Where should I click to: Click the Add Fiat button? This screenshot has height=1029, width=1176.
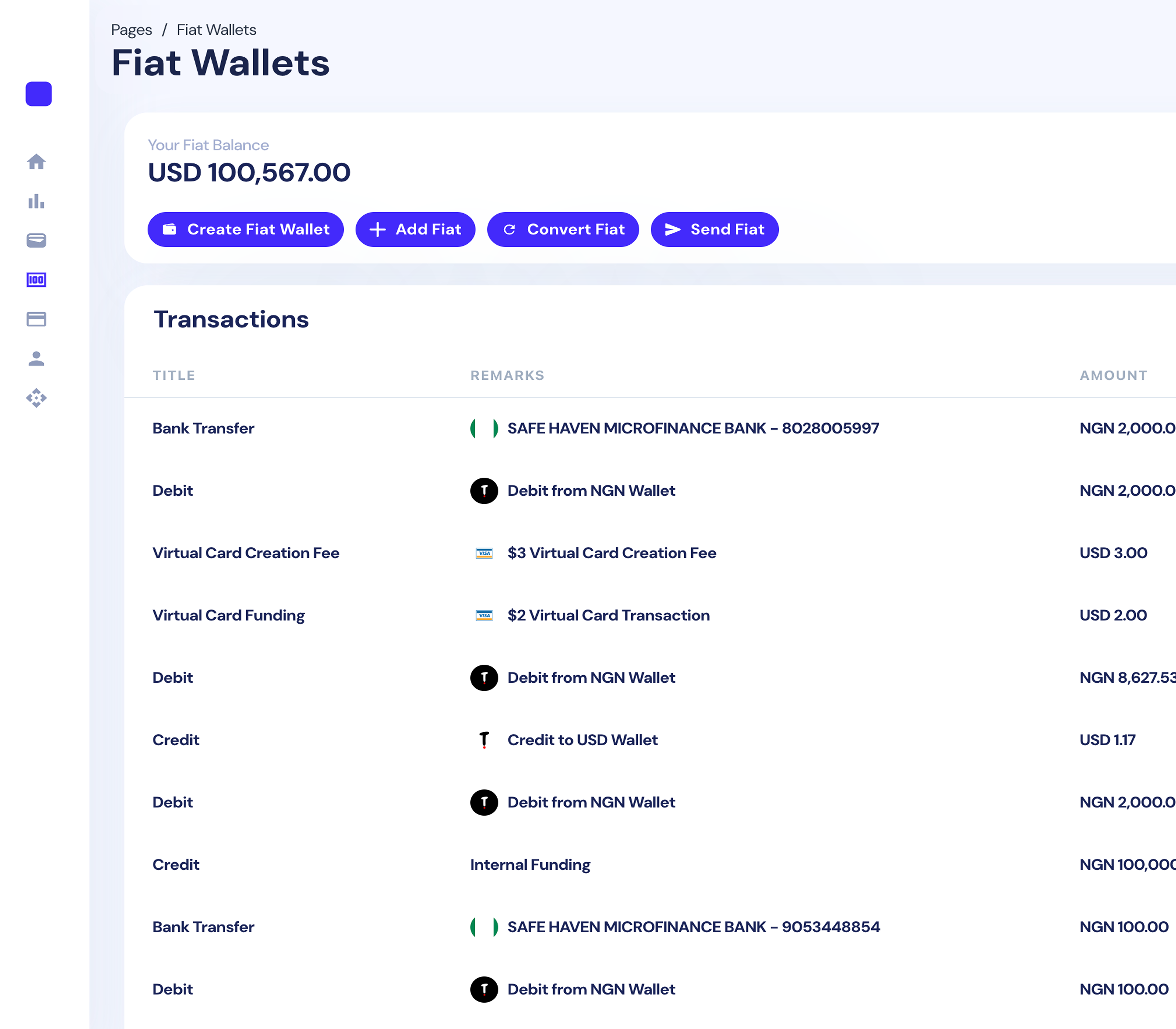[415, 230]
